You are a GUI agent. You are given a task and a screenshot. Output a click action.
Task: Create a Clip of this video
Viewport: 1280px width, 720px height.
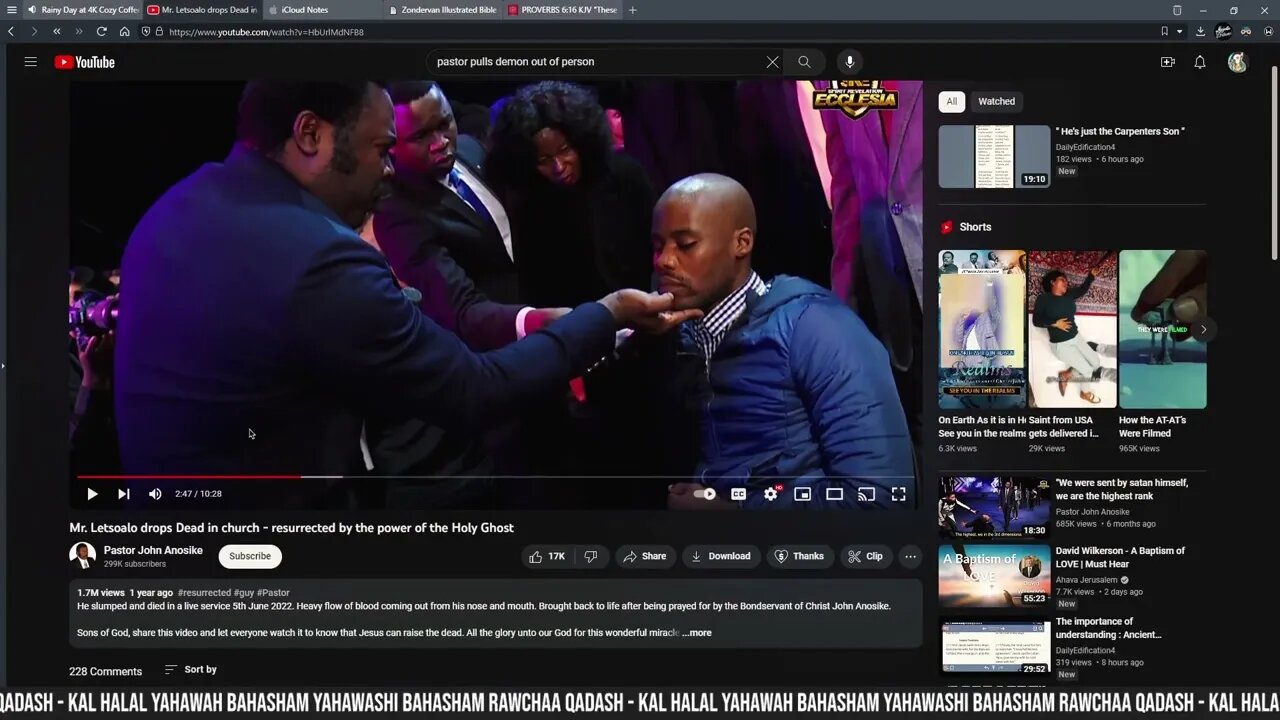click(x=865, y=556)
